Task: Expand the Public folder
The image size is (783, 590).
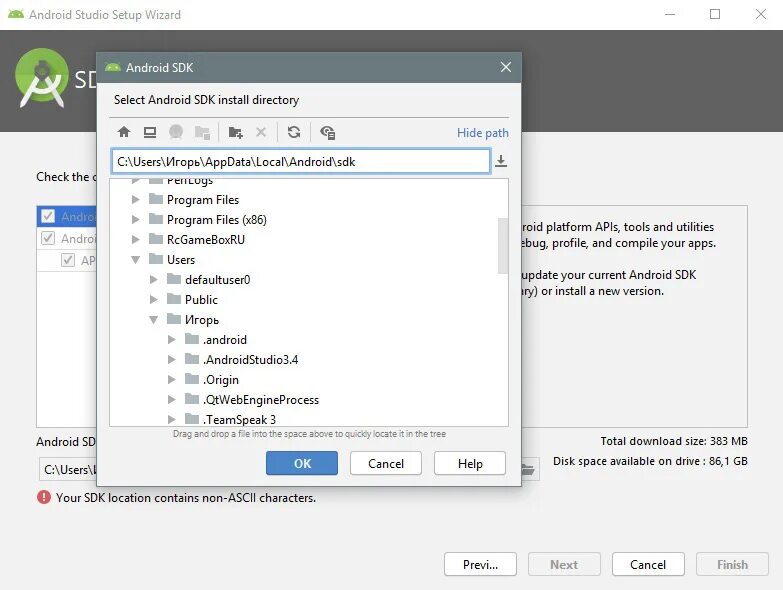Action: pos(154,299)
